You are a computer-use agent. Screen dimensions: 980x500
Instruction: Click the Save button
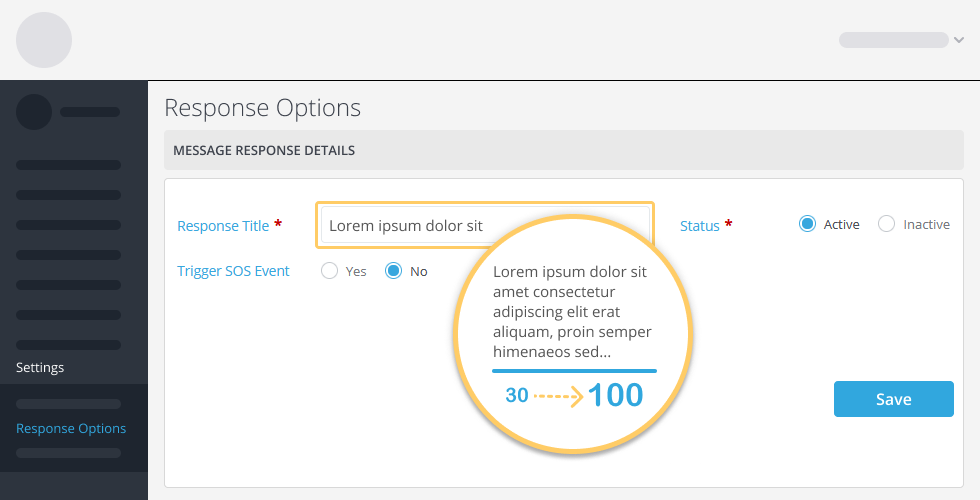coord(894,399)
